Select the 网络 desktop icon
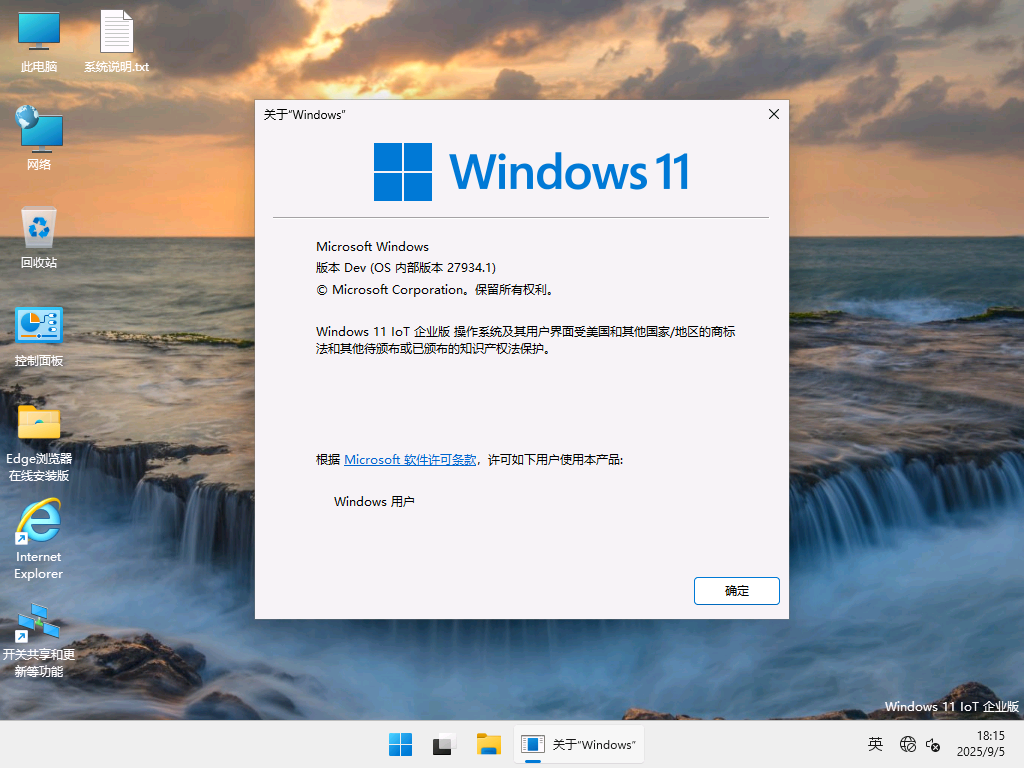This screenshot has height=768, width=1024. pyautogui.click(x=39, y=138)
